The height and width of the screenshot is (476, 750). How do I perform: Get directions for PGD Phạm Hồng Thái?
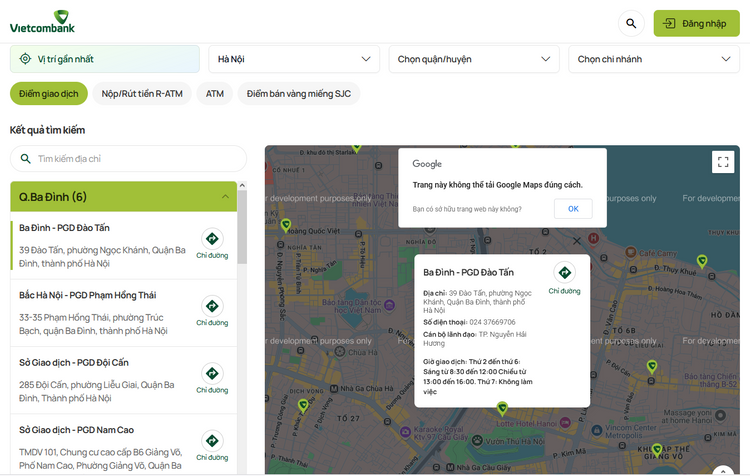click(x=212, y=311)
